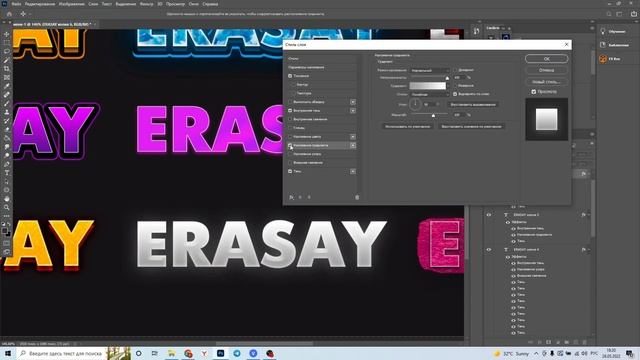Screen dimensions: 640x360
Task: Click Восстановить выравнивание button
Action: tap(473, 104)
